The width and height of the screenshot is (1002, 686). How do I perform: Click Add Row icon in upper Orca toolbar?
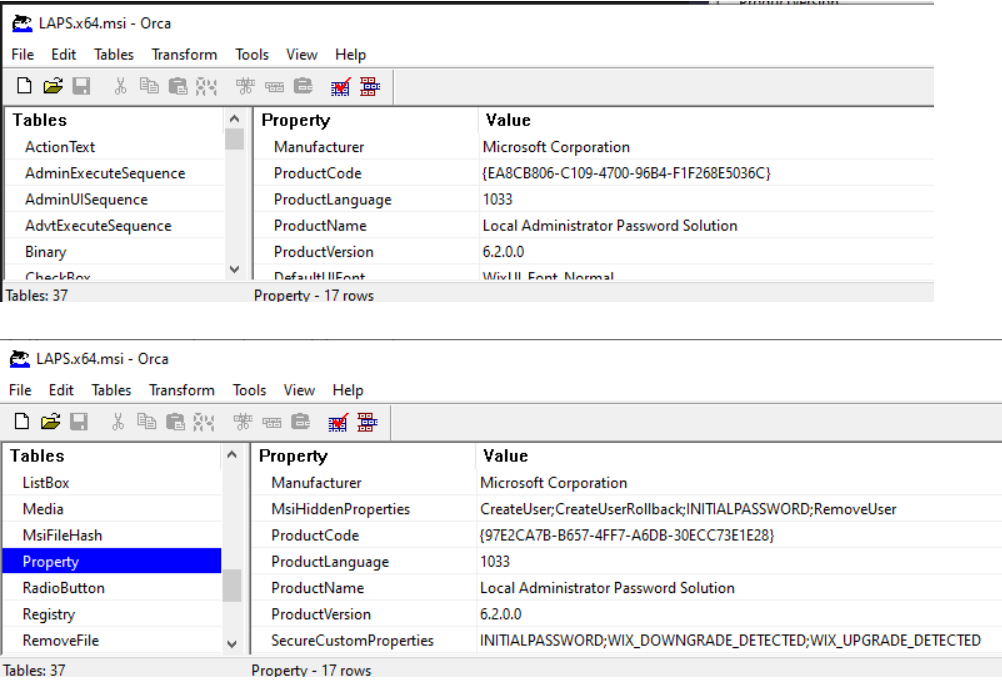[275, 86]
